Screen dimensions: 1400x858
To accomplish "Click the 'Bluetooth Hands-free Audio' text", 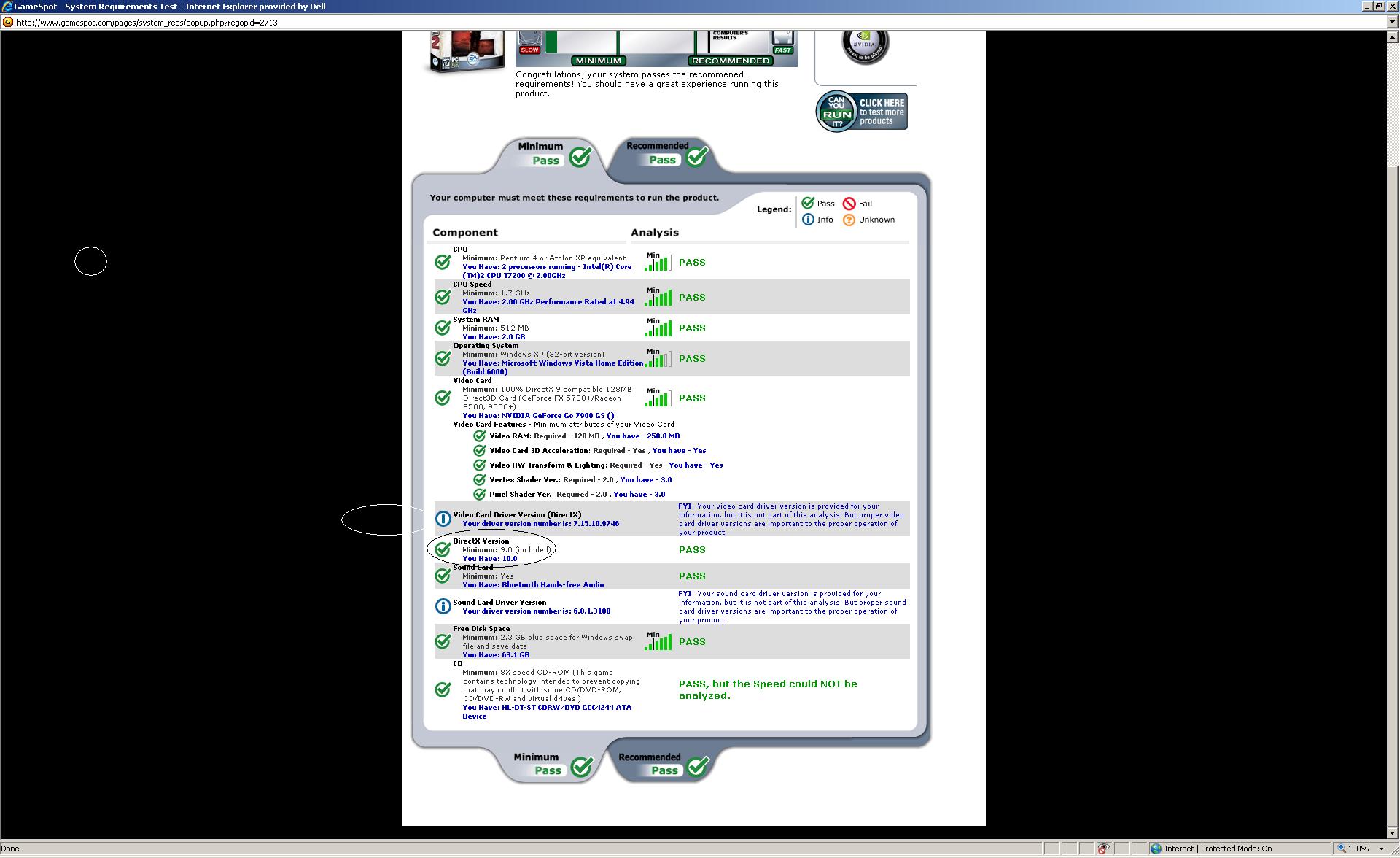I will coord(553,585).
